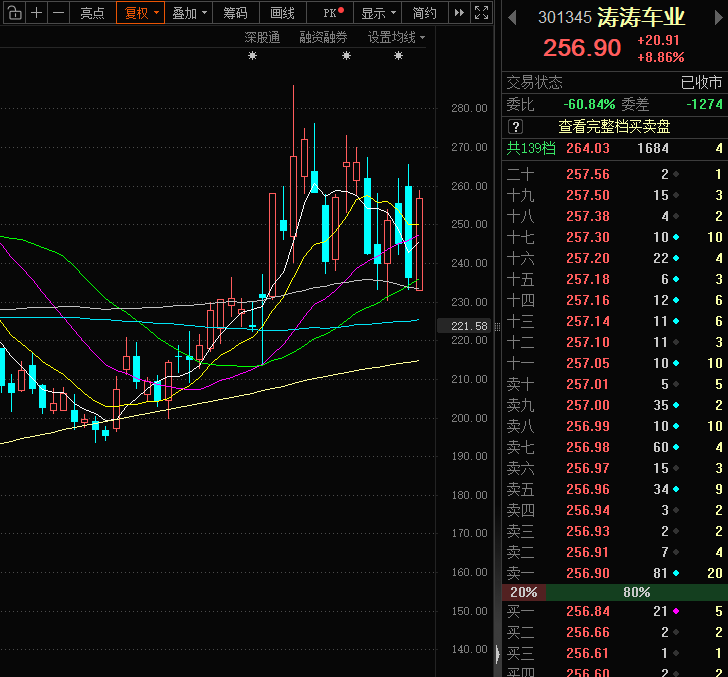Select buy level 买一 price 256.84

(588, 612)
